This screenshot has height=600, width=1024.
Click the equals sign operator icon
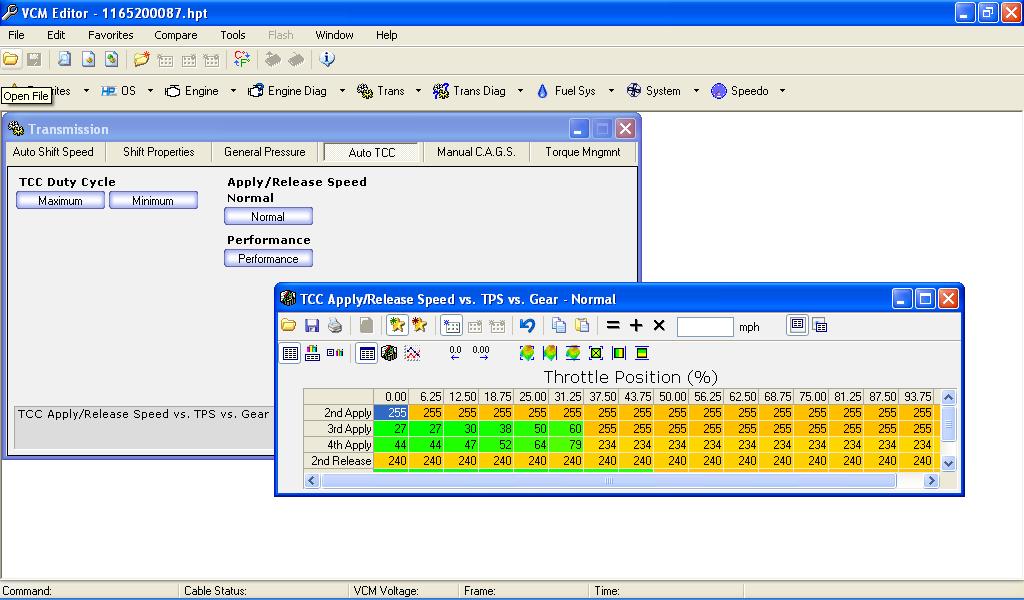[613, 325]
